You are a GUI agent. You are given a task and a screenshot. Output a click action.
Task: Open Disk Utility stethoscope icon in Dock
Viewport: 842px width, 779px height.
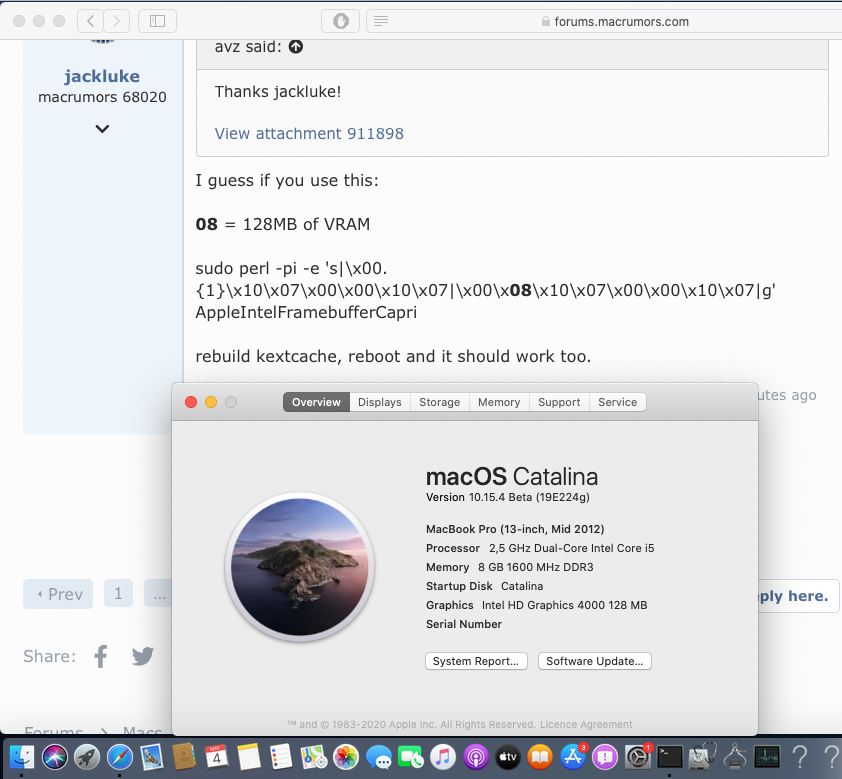point(702,757)
